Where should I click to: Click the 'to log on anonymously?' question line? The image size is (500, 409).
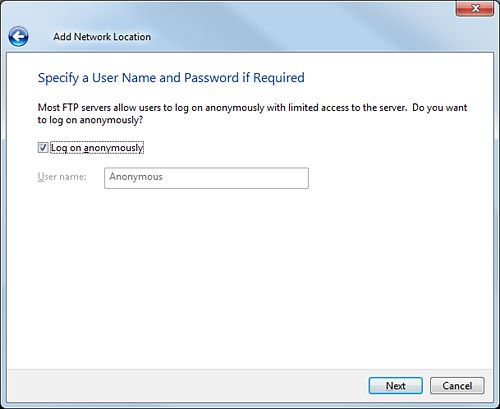tap(90, 120)
